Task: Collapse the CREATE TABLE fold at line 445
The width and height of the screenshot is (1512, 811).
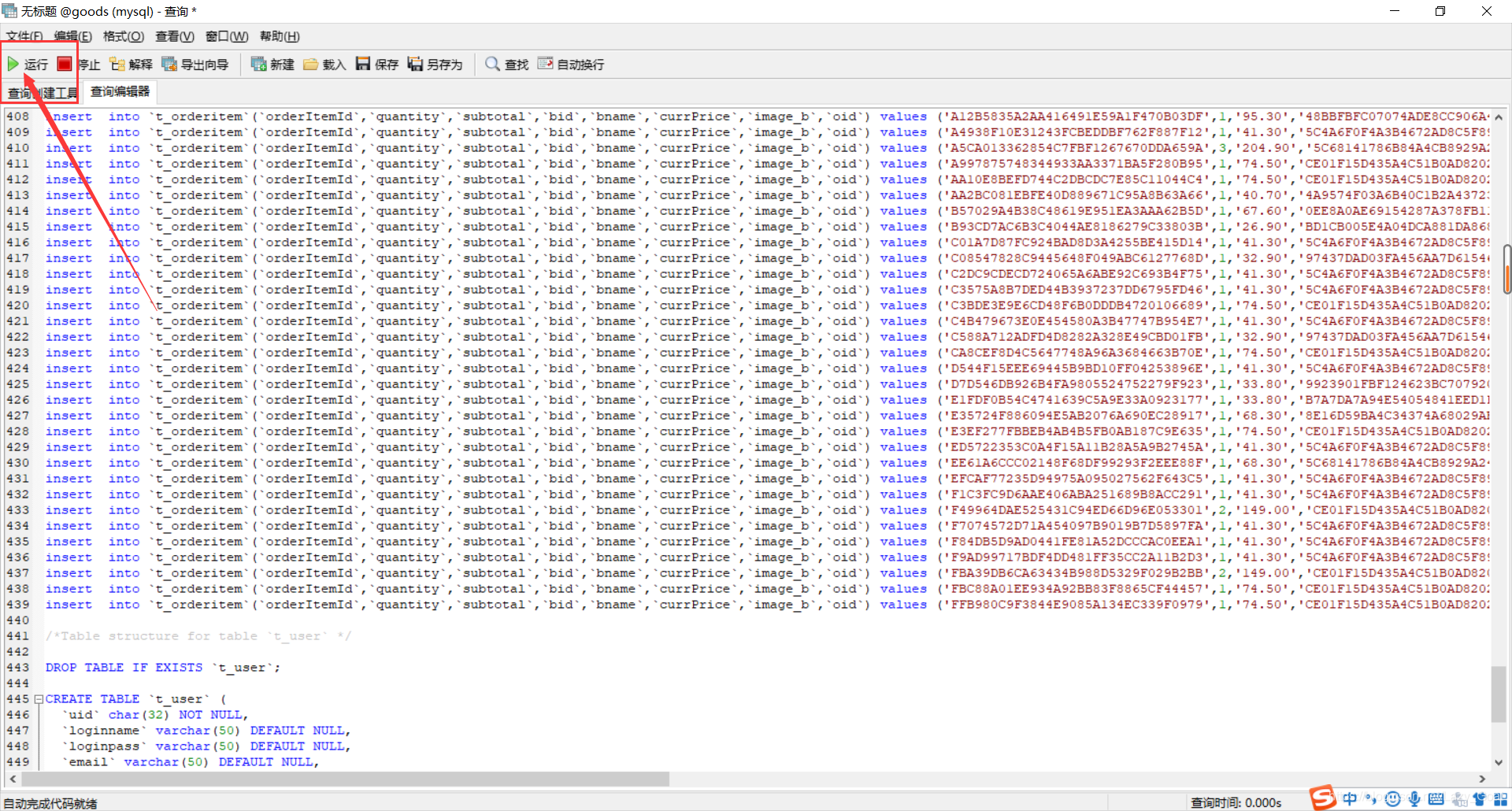Action: pos(38,699)
